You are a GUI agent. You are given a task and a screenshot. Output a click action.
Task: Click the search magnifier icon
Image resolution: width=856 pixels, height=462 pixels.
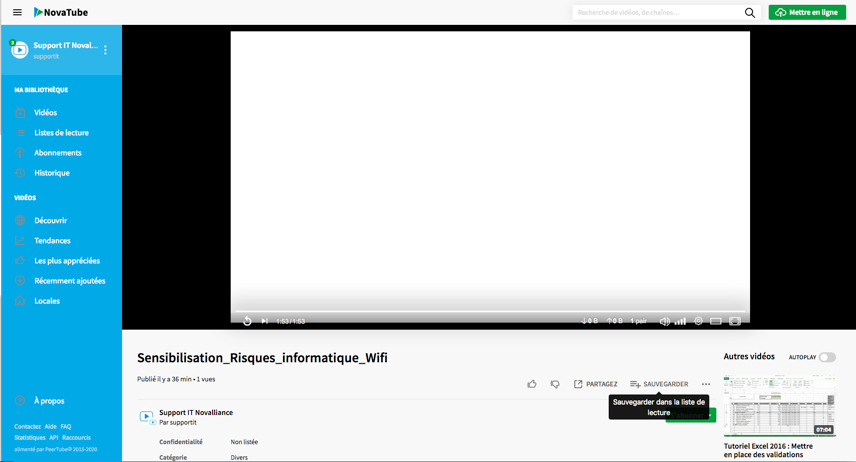pyautogui.click(x=750, y=13)
